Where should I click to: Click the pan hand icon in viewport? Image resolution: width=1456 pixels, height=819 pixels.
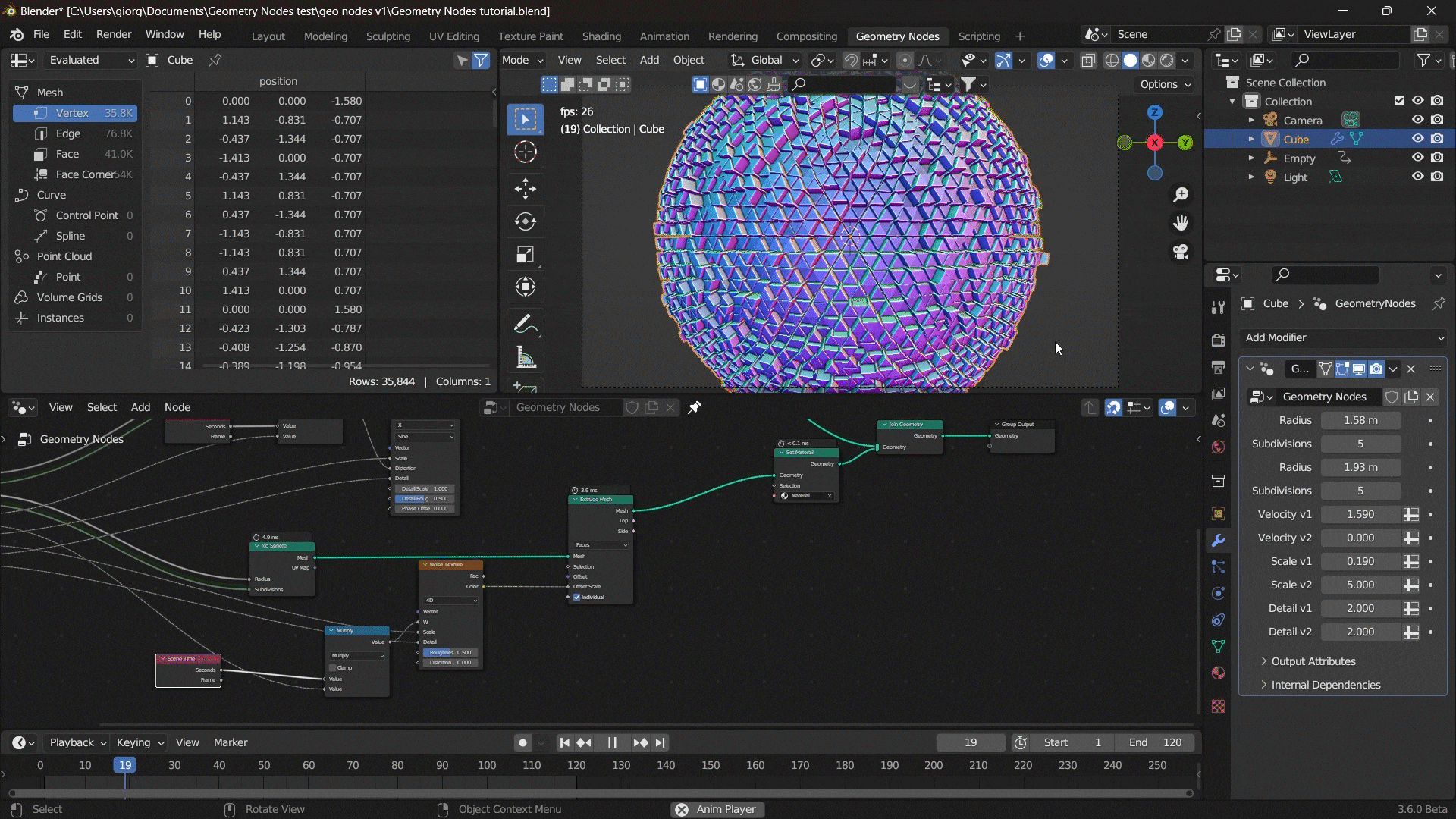click(x=1181, y=223)
